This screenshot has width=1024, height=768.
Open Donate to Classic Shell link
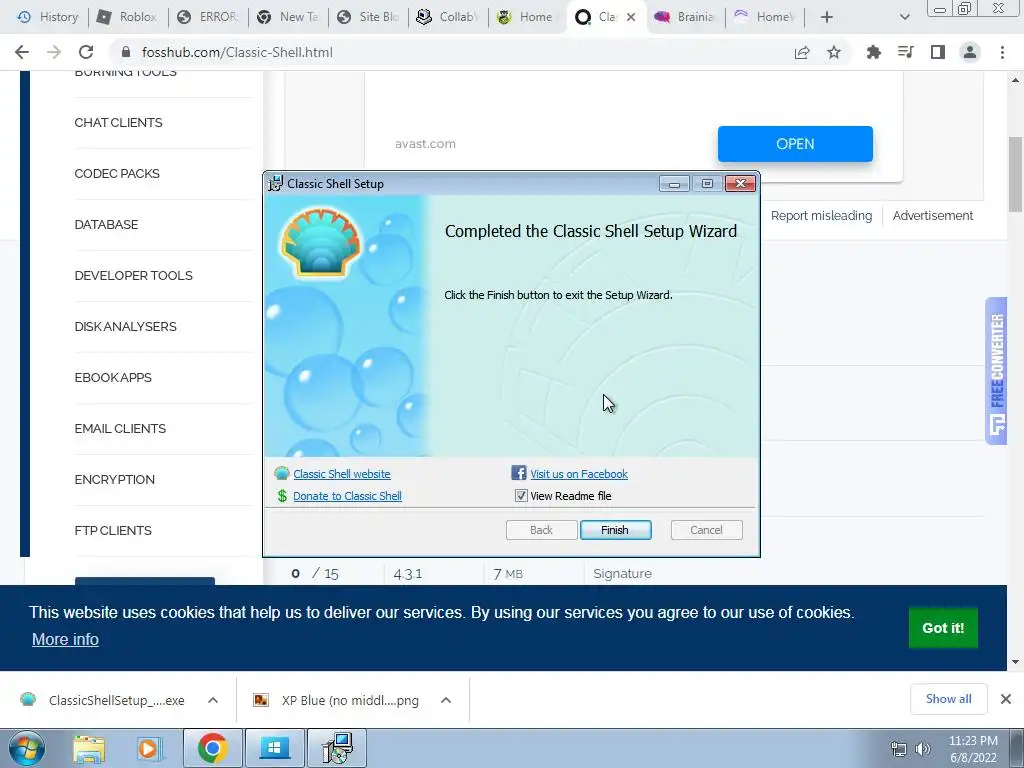(347, 496)
